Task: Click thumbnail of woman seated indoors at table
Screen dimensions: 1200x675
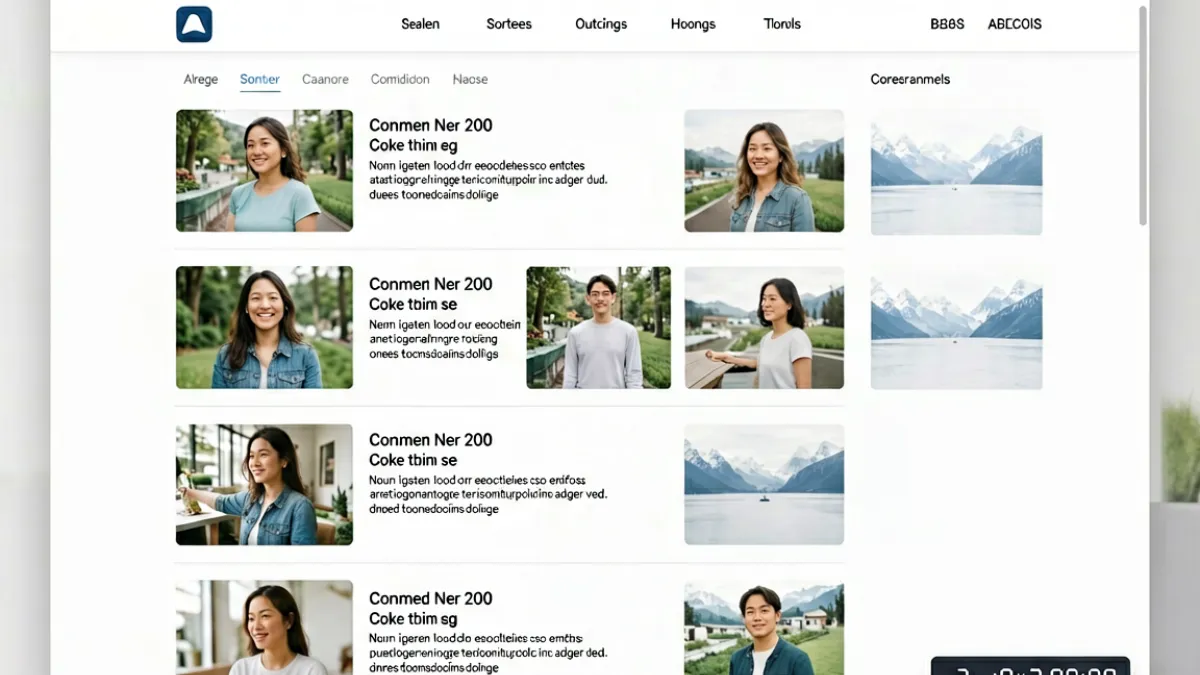Action: click(x=264, y=485)
